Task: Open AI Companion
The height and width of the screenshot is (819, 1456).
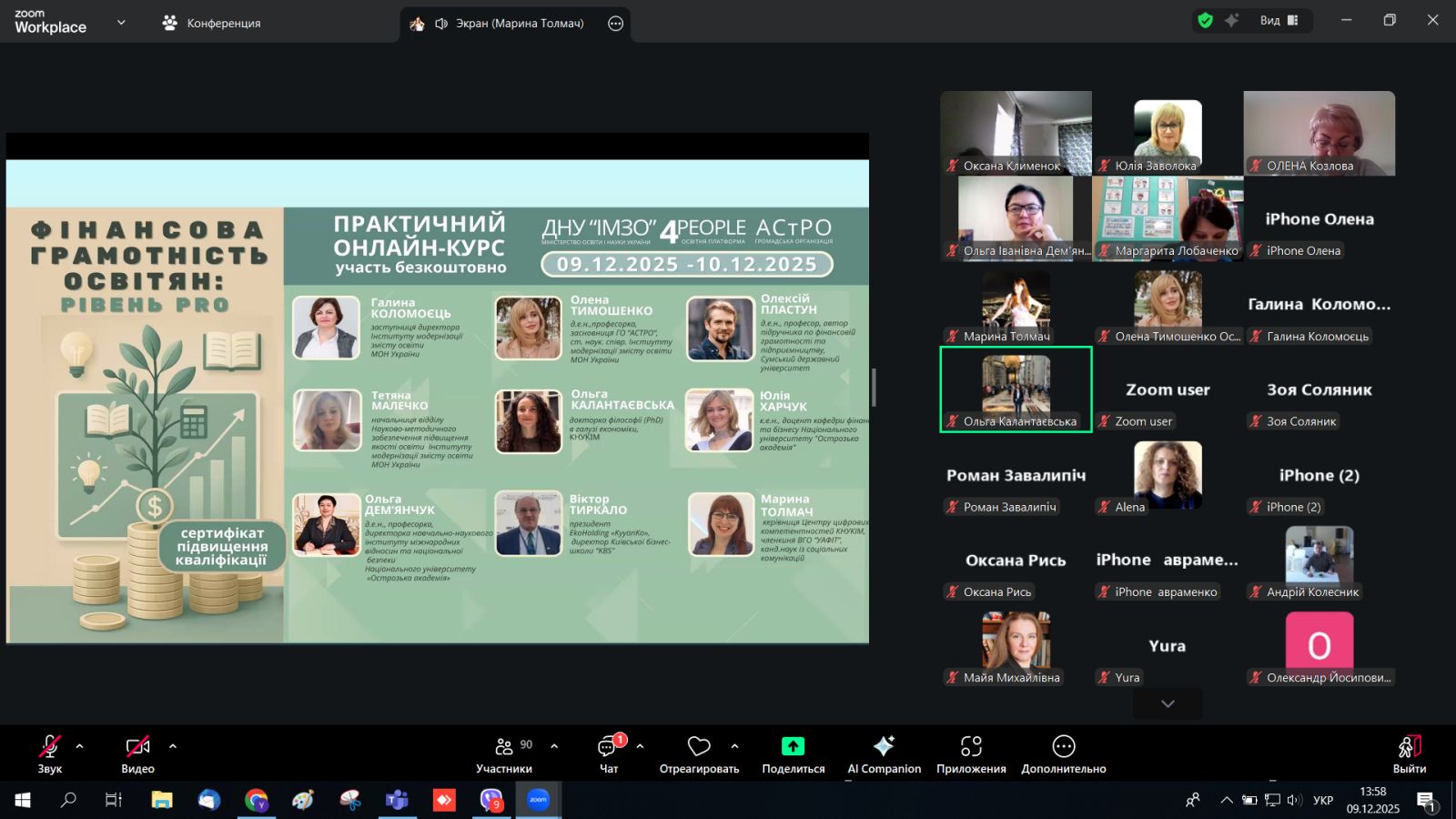Action: 884,747
